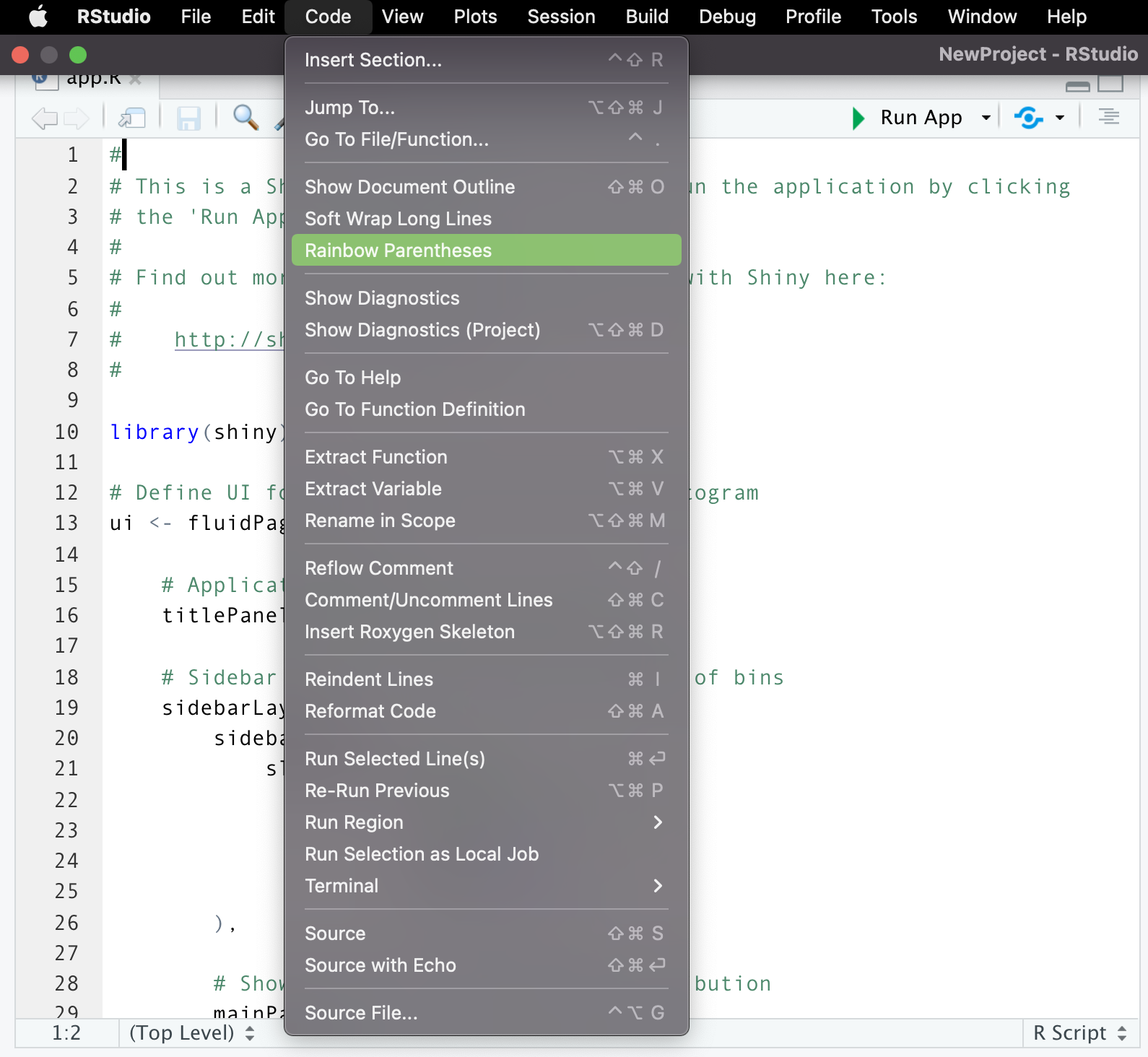The height and width of the screenshot is (1057, 1148).
Task: Open the Window menu
Action: click(x=982, y=17)
